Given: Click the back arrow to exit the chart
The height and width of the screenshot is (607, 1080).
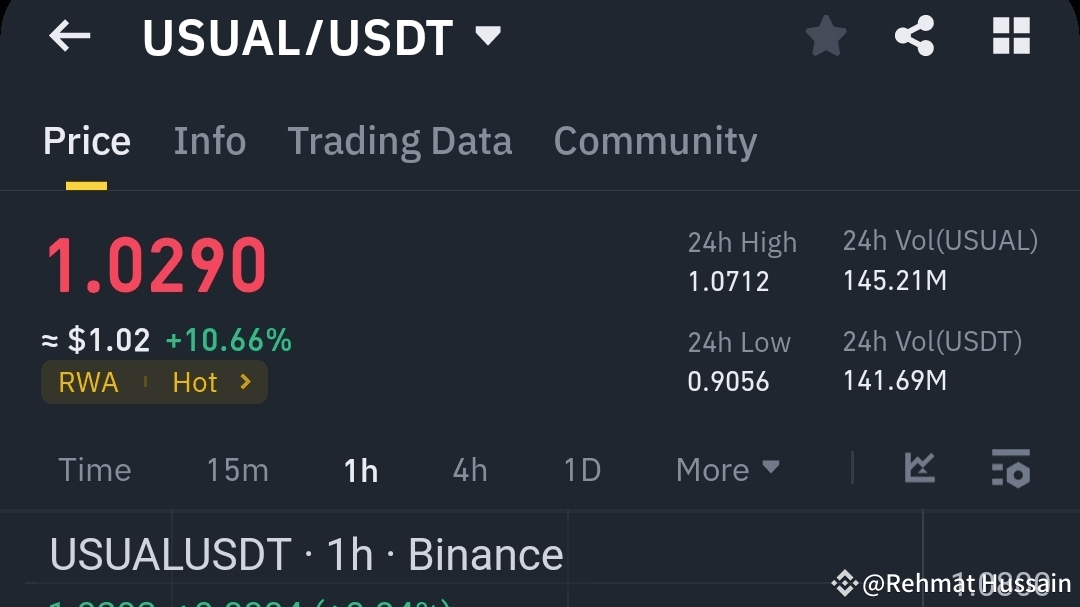Looking at the screenshot, I should tap(68, 36).
